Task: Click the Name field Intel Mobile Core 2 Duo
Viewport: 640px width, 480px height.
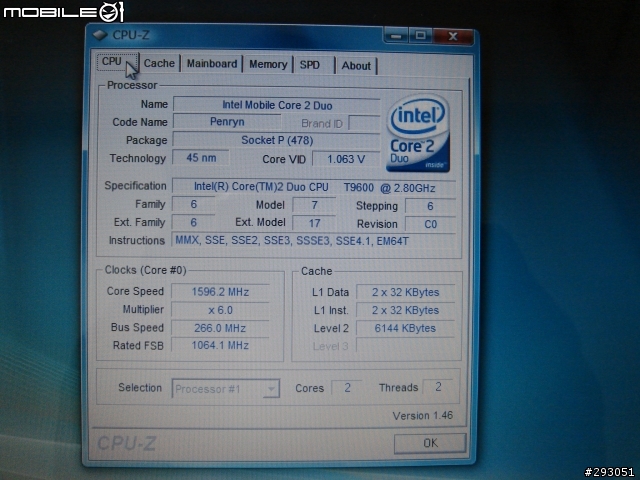Action: coord(277,105)
